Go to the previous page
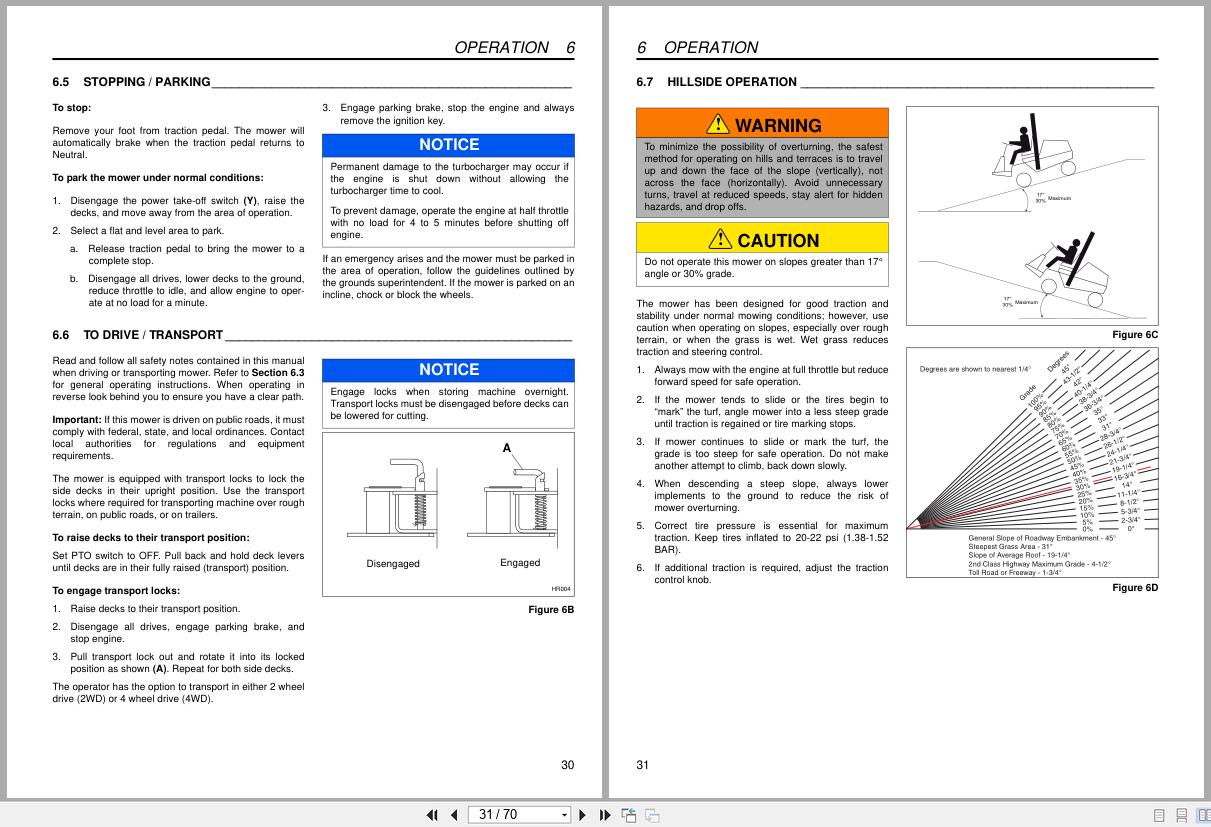 click(454, 815)
